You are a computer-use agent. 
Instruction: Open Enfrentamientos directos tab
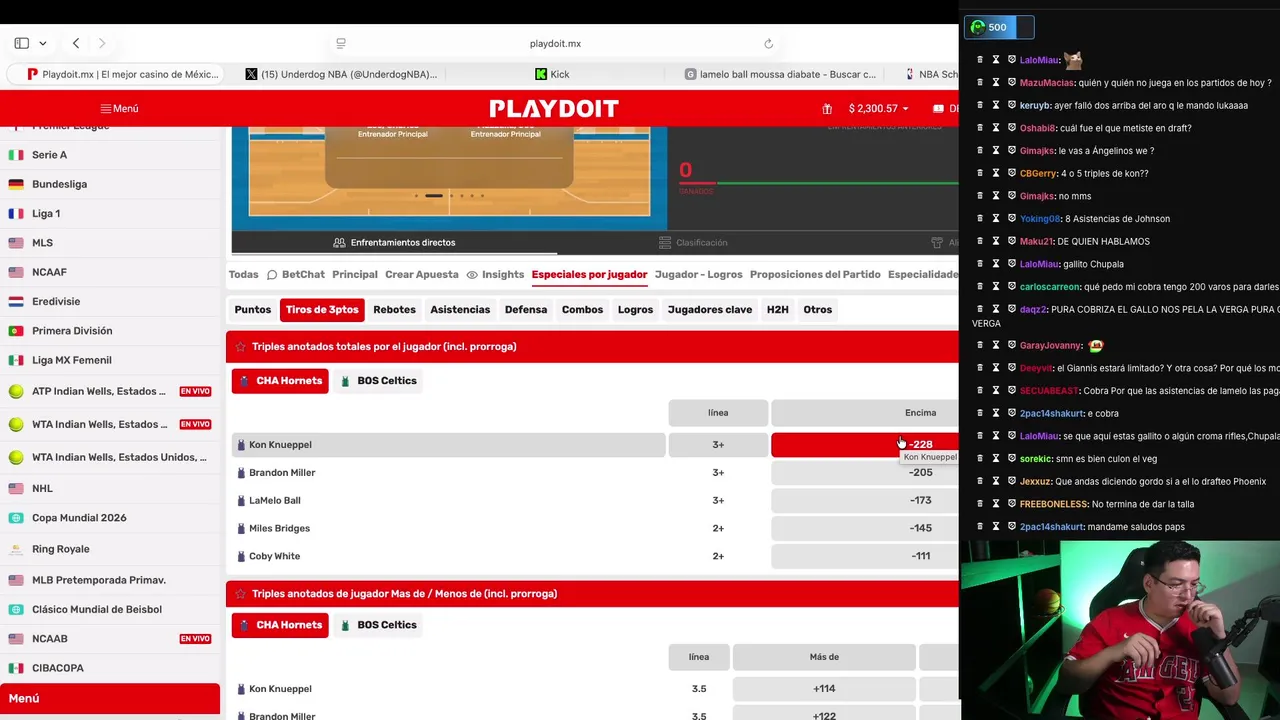394,242
